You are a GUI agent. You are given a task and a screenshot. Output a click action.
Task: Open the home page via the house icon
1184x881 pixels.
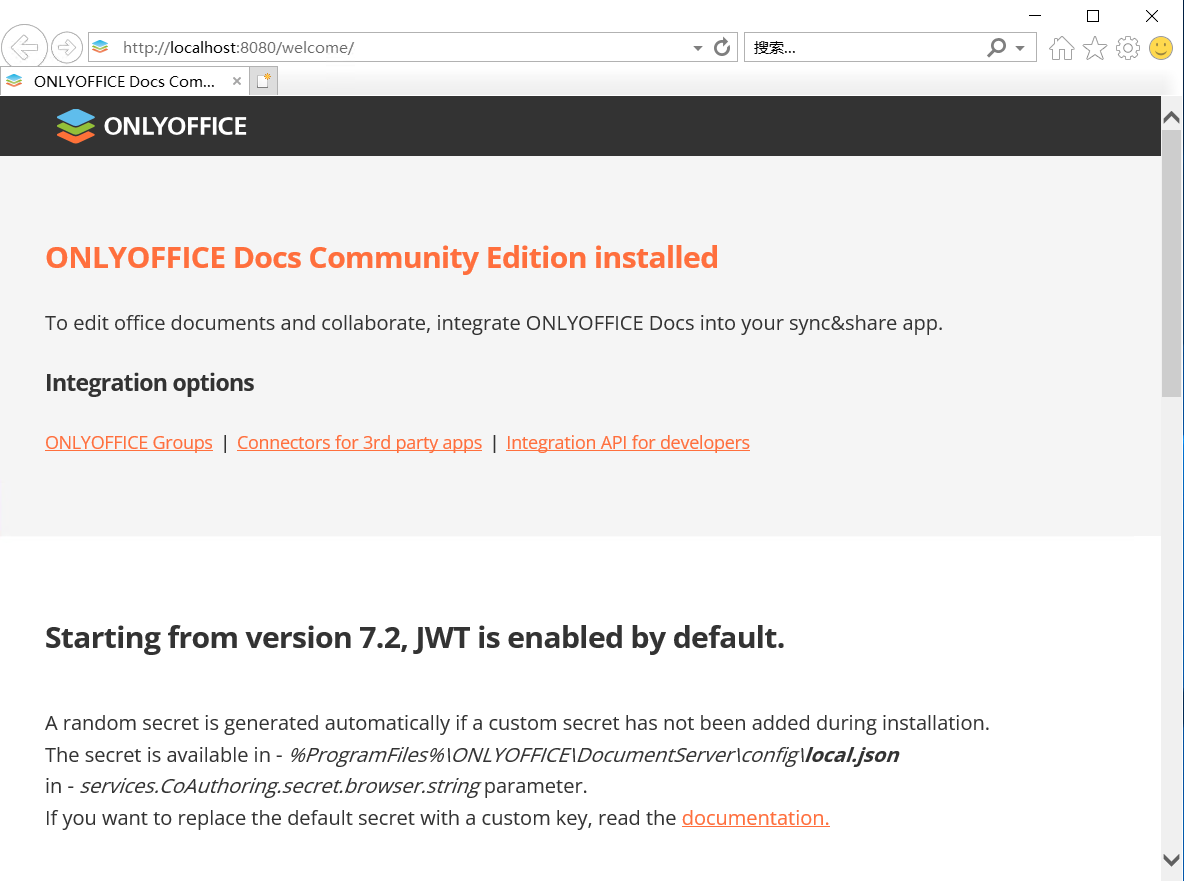tap(1061, 48)
